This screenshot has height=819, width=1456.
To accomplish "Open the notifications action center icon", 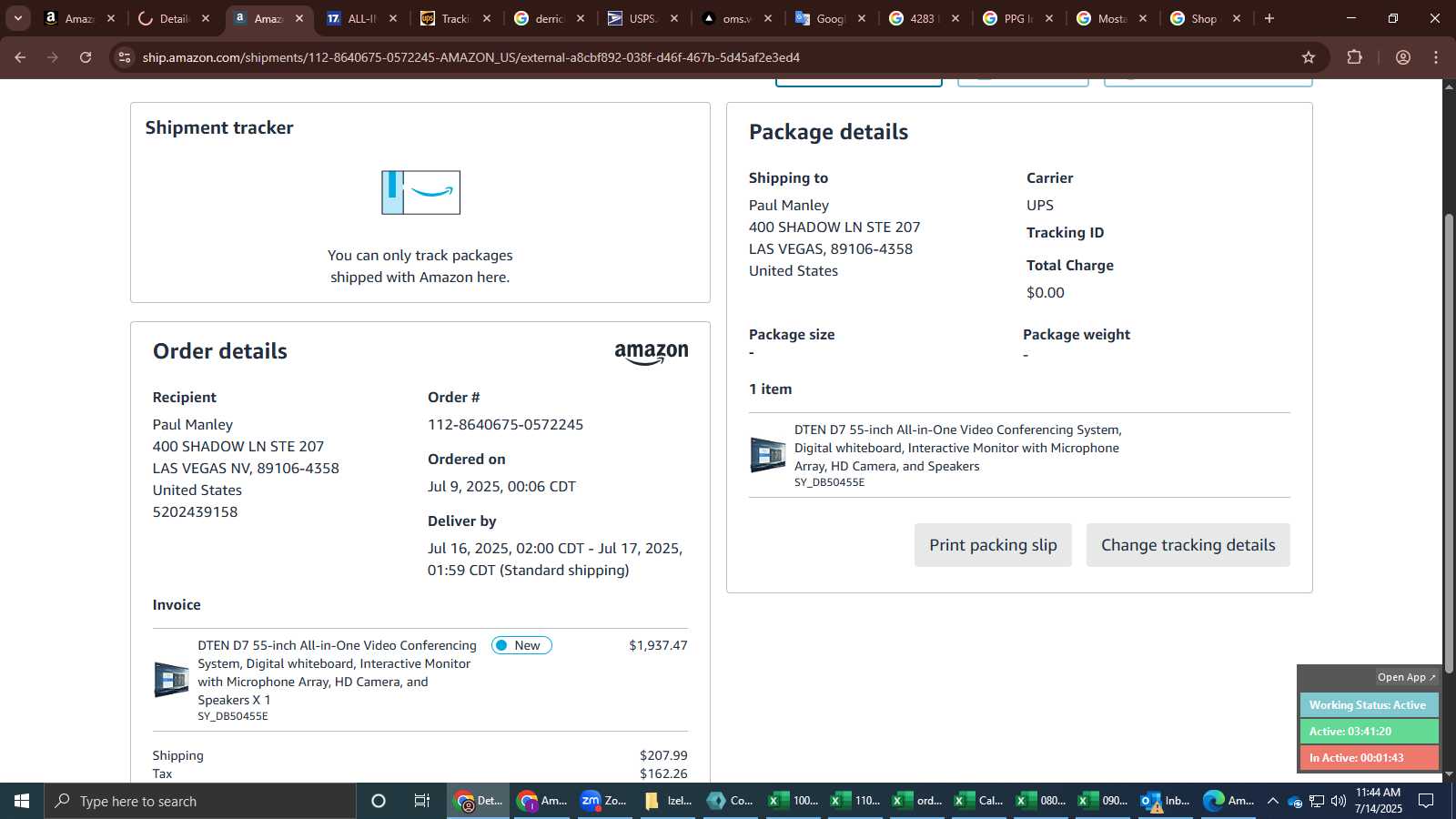I will pyautogui.click(x=1426, y=801).
